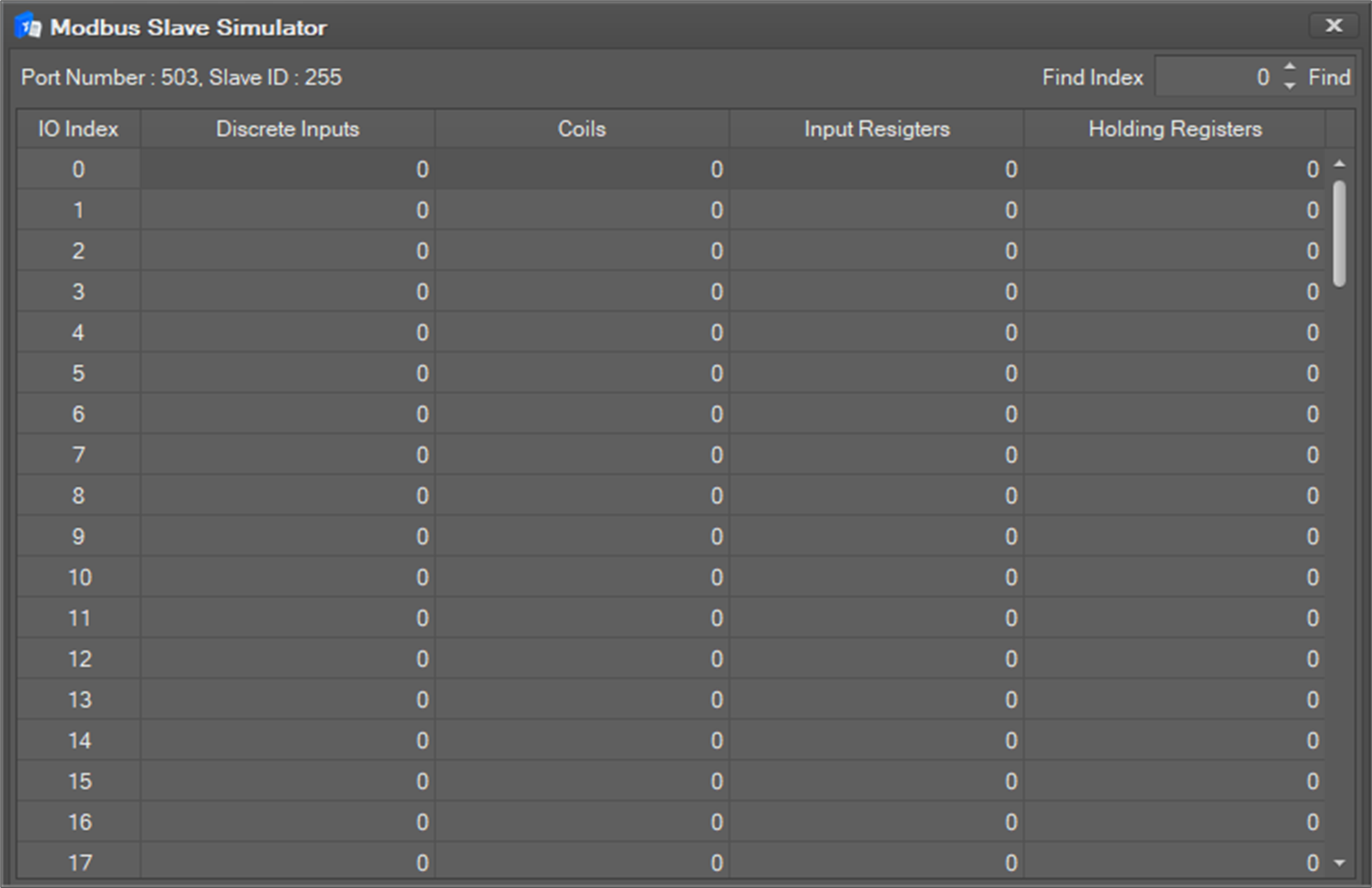1372x888 pixels.
Task: Click the vertical scrollbar thumb
Action: coord(1340,233)
